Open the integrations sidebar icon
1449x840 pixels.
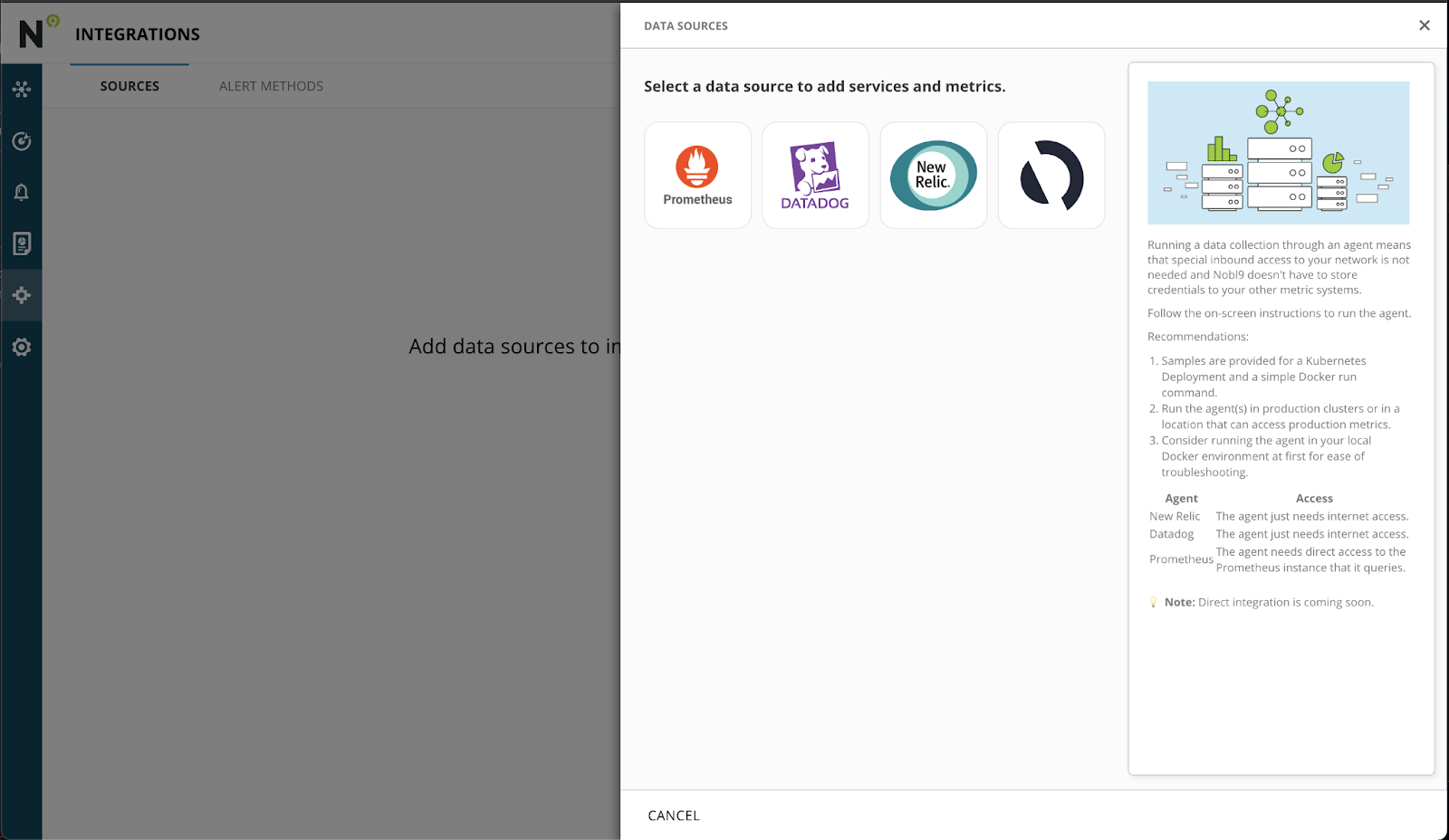22,295
